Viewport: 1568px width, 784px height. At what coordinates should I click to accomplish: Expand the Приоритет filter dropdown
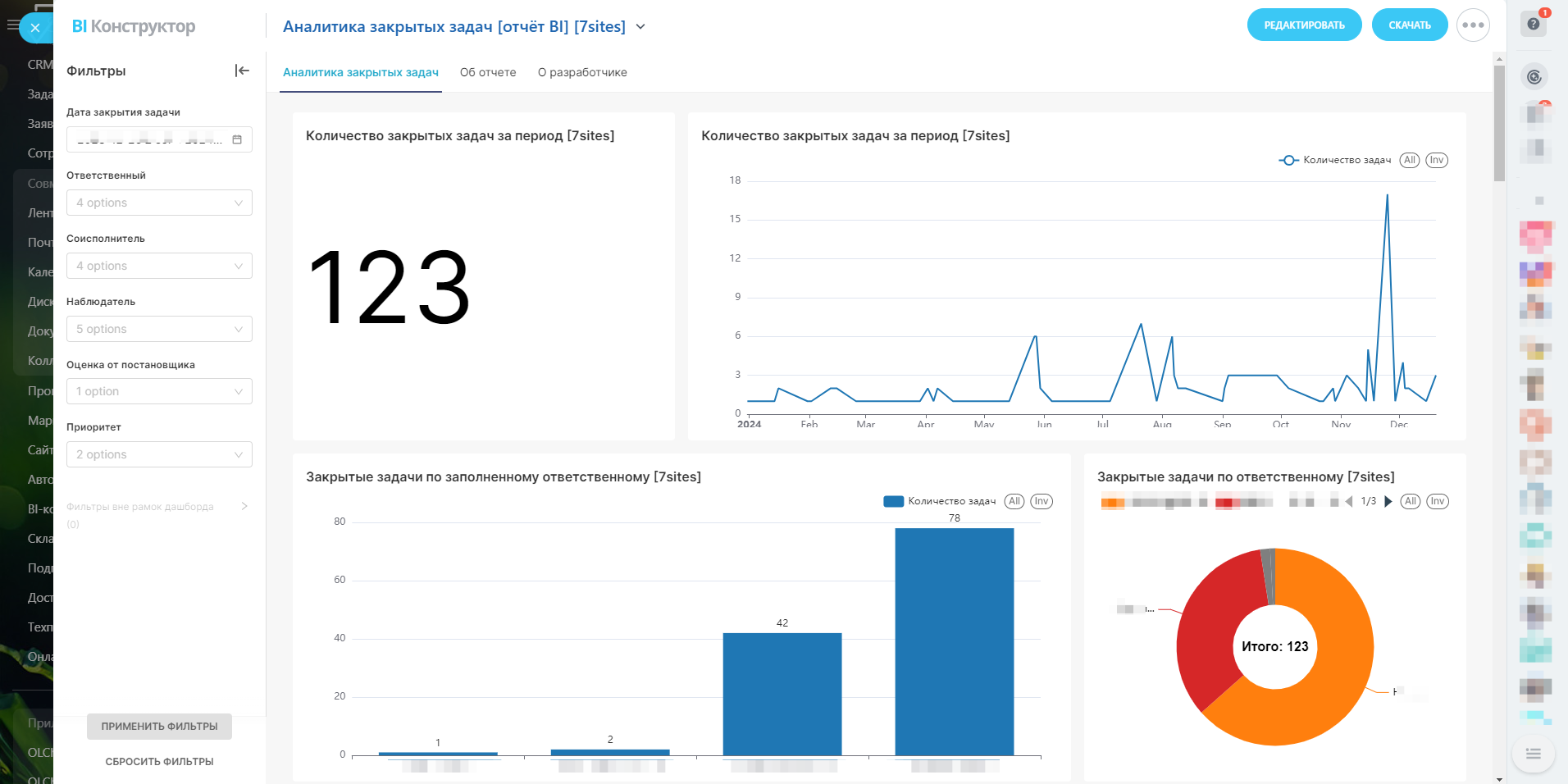[159, 454]
